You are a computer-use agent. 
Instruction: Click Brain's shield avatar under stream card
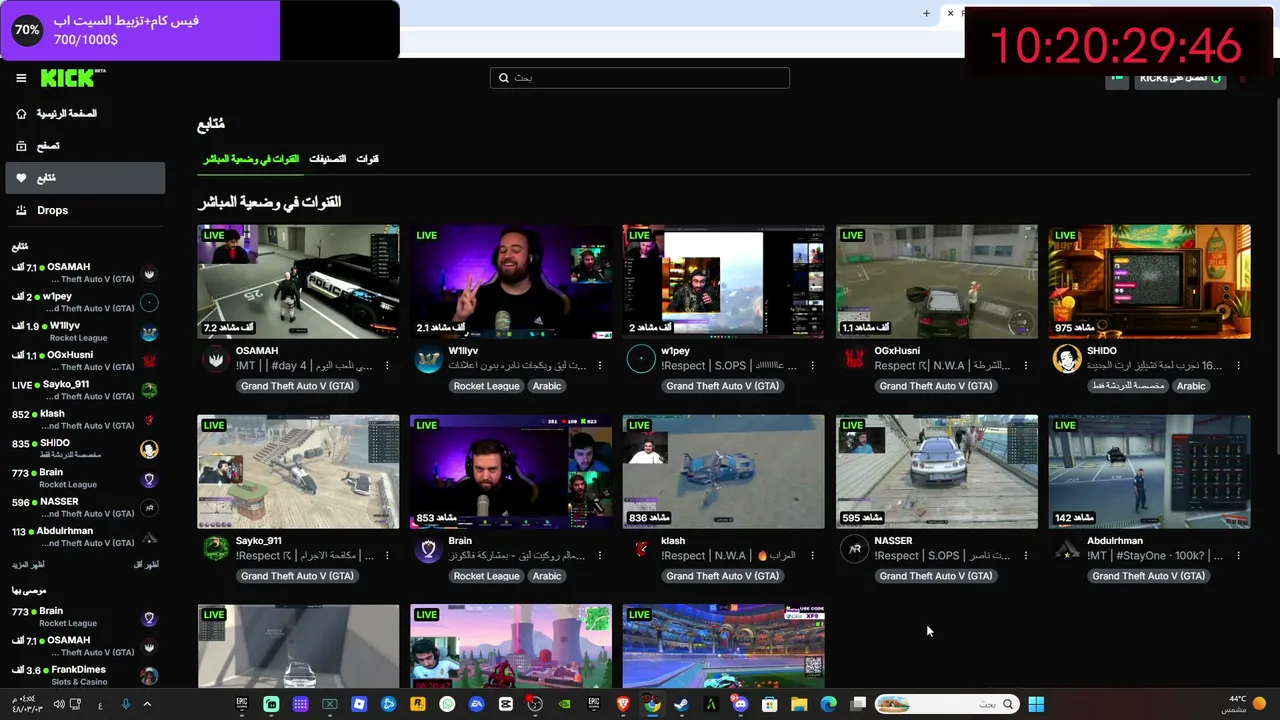pyautogui.click(x=428, y=549)
